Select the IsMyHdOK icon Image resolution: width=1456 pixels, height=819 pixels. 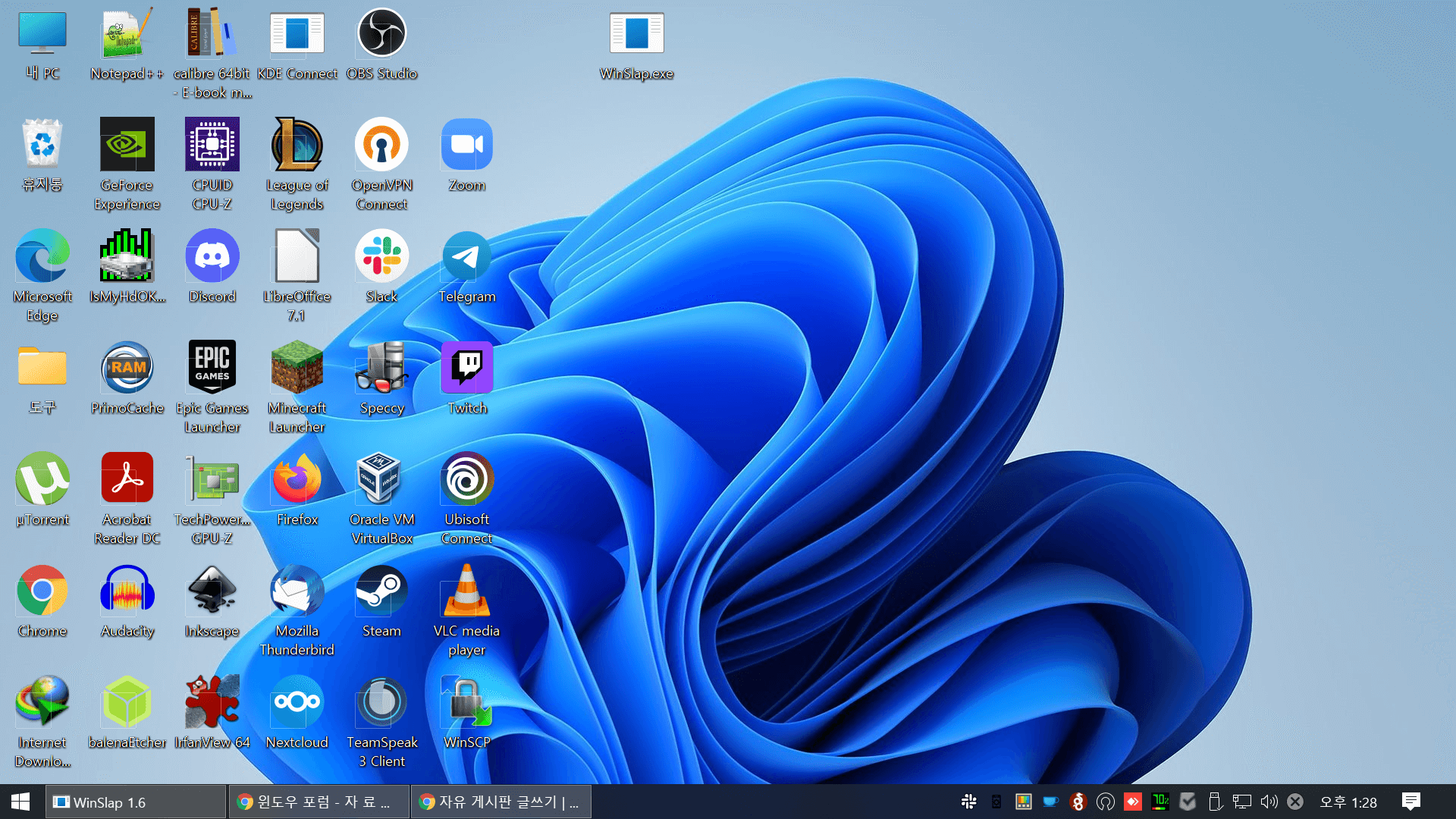coord(127,266)
